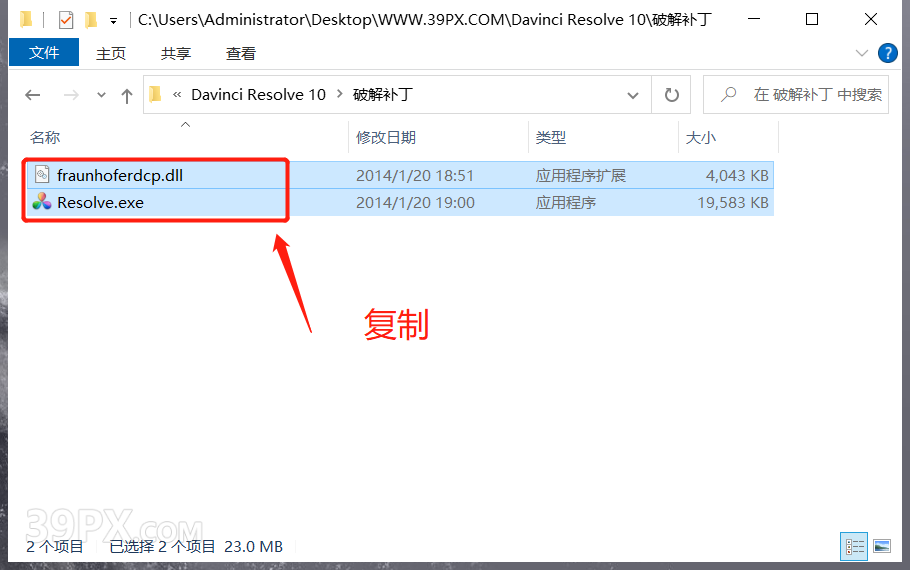Open Help with the question mark icon

tap(887, 53)
